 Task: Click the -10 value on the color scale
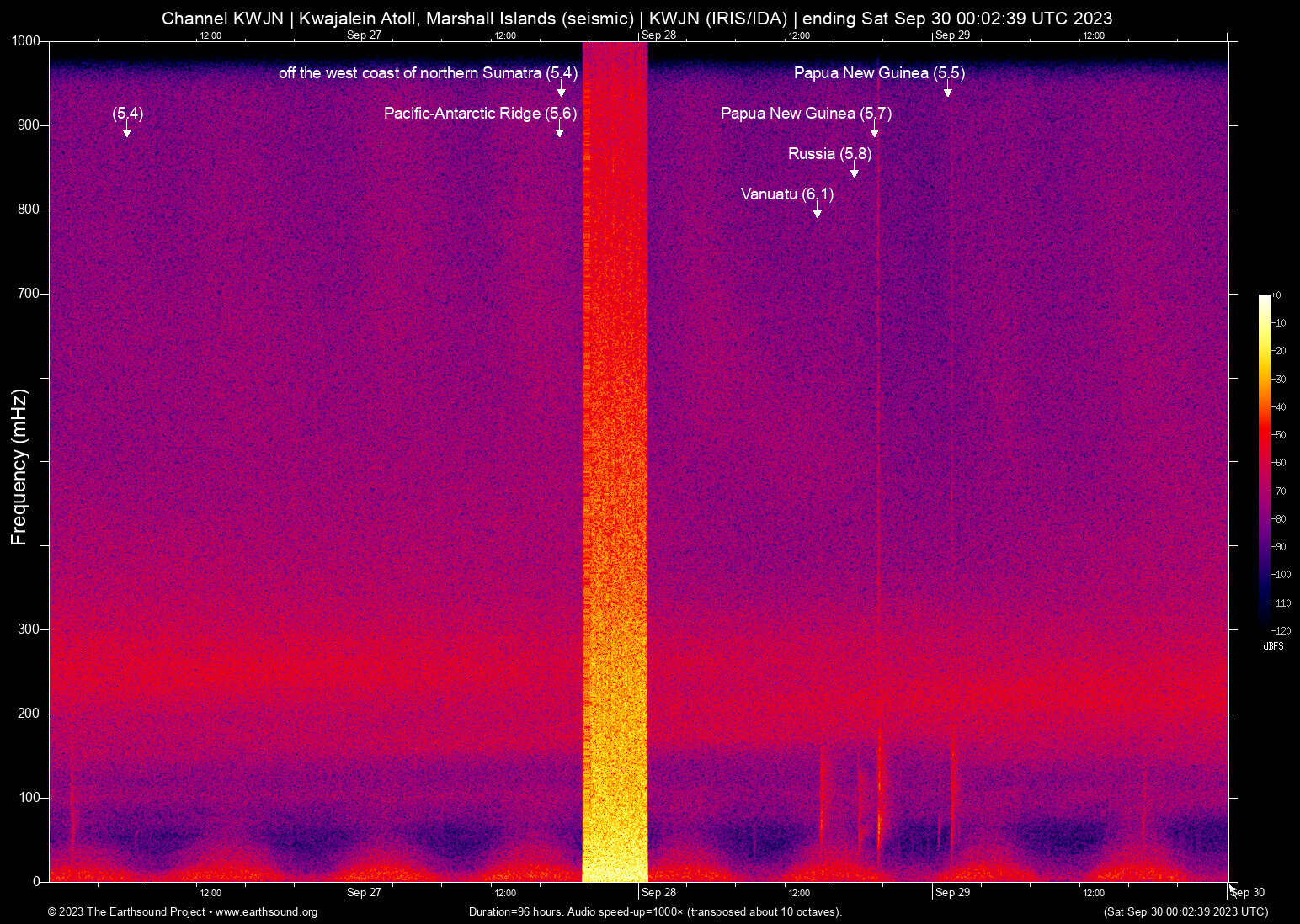pyautogui.click(x=1278, y=323)
